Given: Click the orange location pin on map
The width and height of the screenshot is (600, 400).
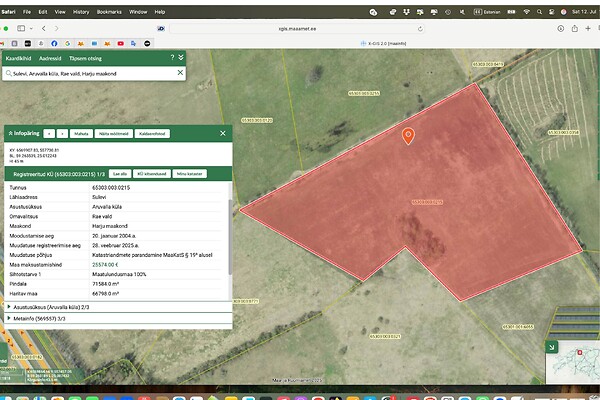Looking at the screenshot, I should pyautogui.click(x=408, y=136).
